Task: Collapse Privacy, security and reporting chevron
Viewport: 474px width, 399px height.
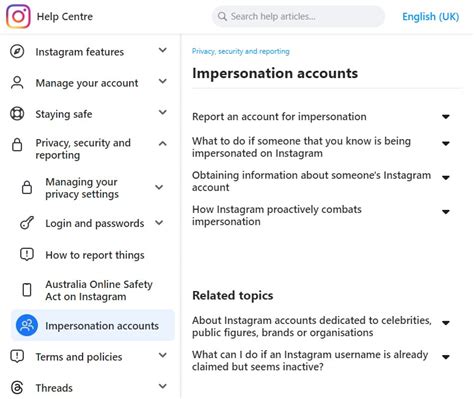Action: click(x=163, y=144)
